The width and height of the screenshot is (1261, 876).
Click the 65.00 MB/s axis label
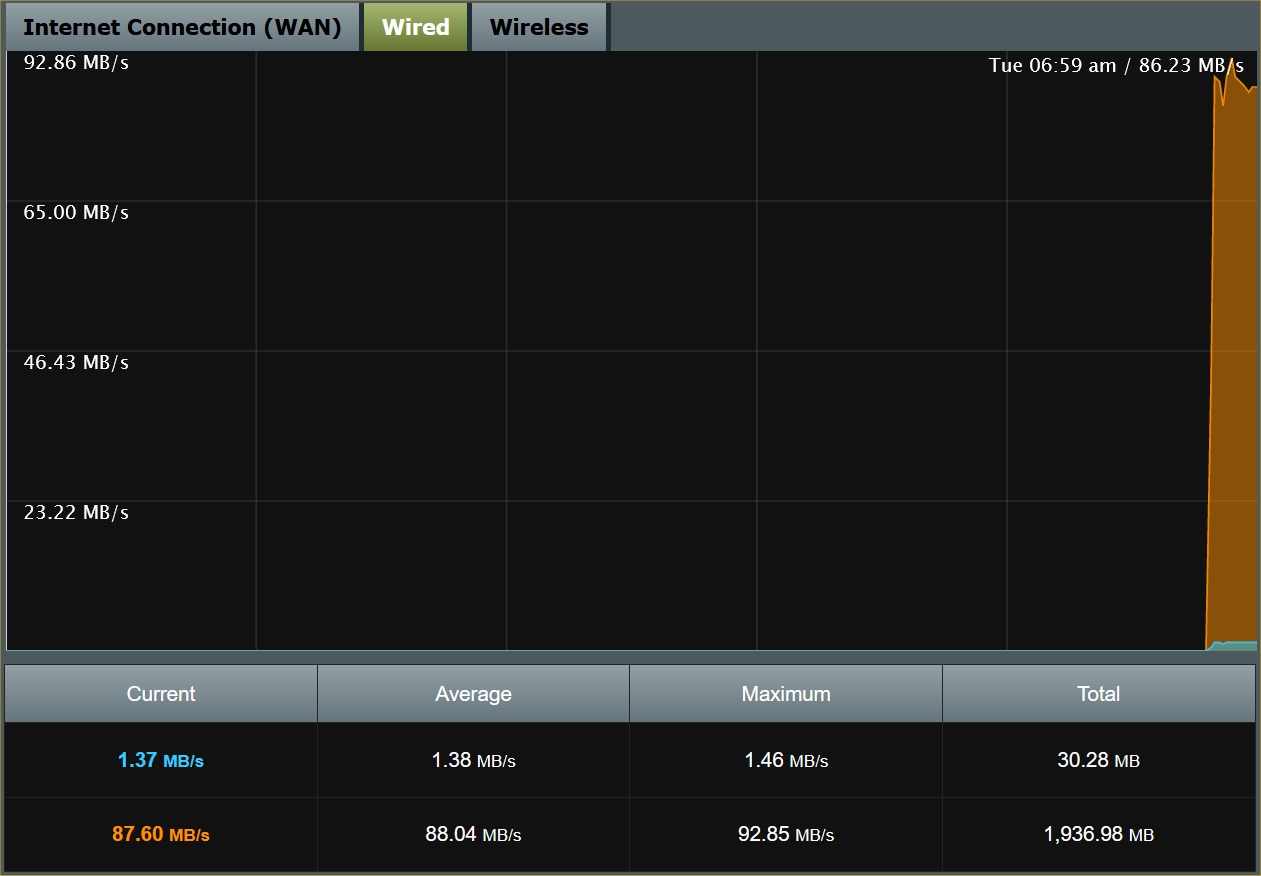pyautogui.click(x=76, y=213)
